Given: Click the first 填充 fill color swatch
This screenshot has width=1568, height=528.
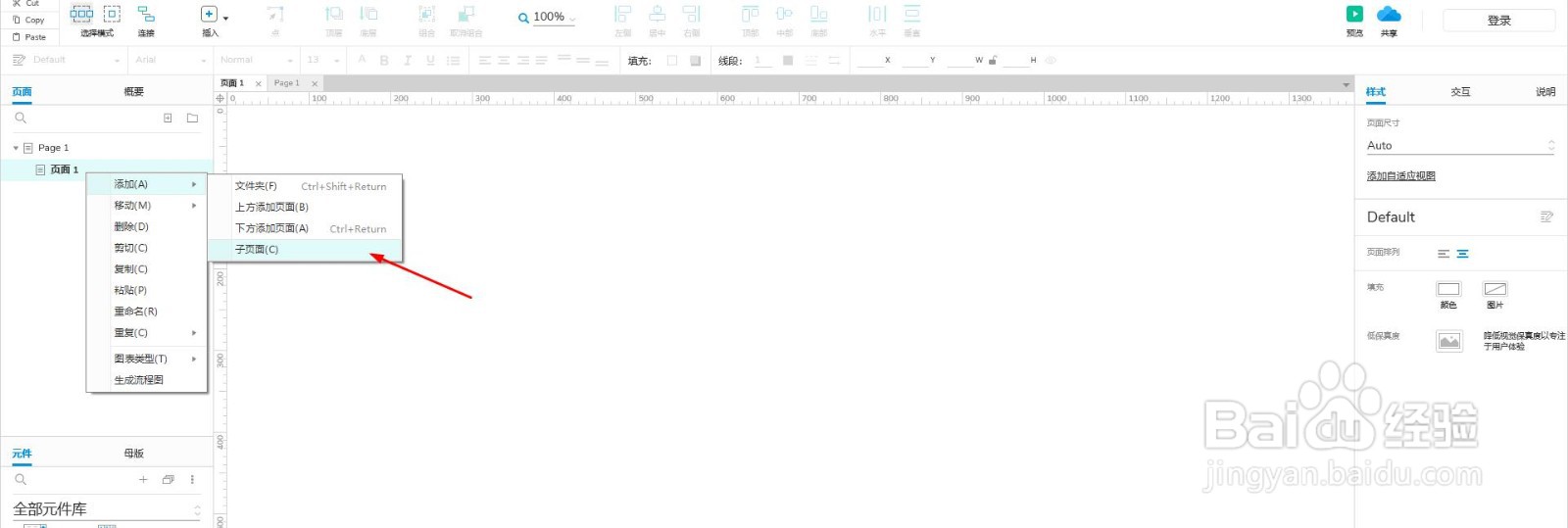Looking at the screenshot, I should 672,61.
